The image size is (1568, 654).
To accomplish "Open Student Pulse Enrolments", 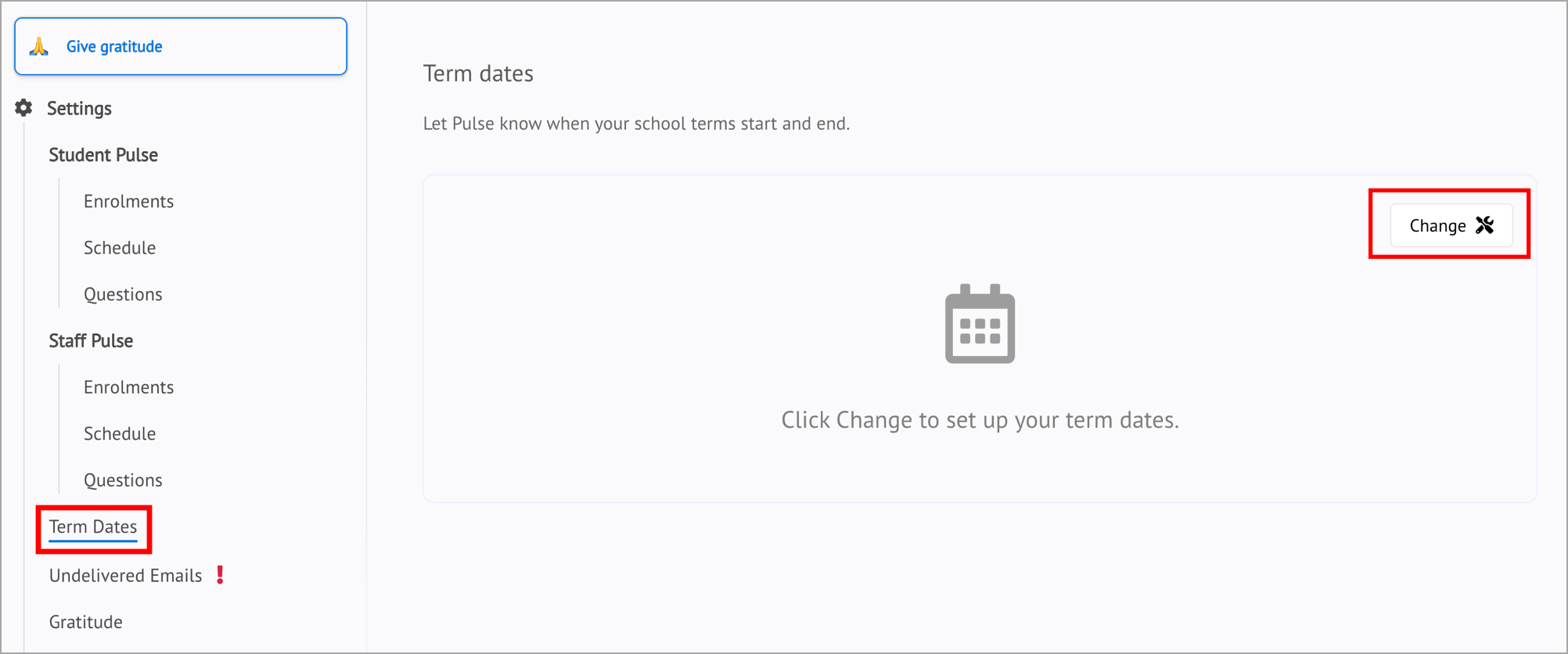I will [128, 201].
